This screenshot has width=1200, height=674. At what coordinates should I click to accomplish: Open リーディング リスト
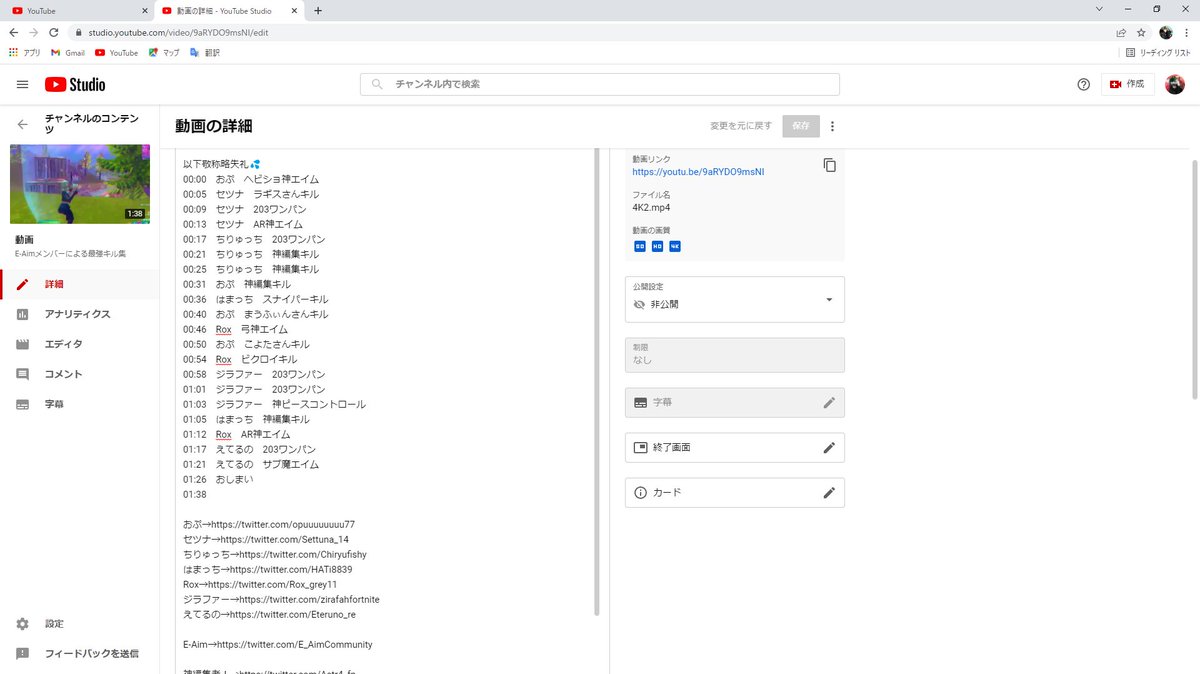[1158, 52]
